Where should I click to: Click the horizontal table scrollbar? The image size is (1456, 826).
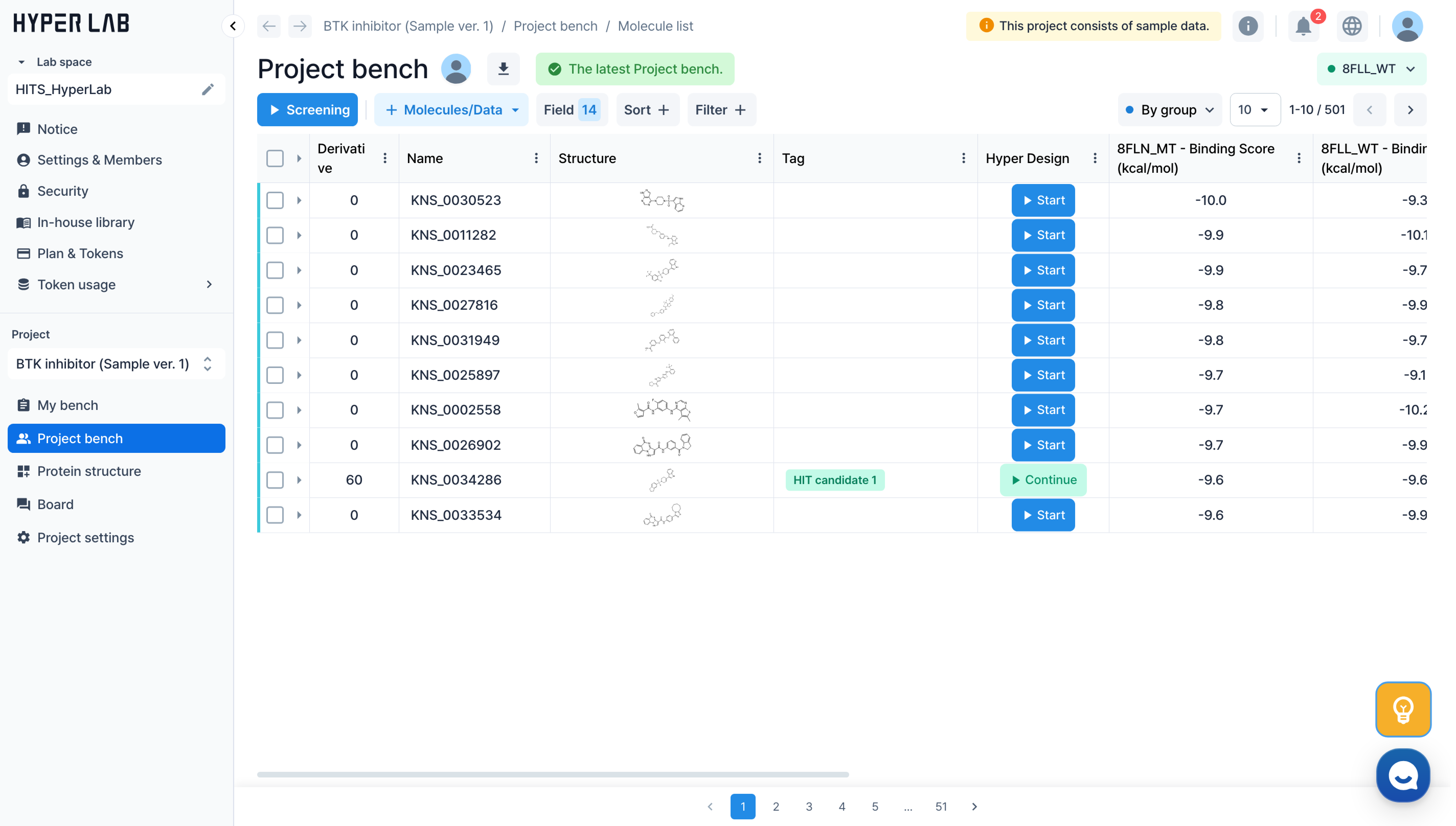point(553,774)
